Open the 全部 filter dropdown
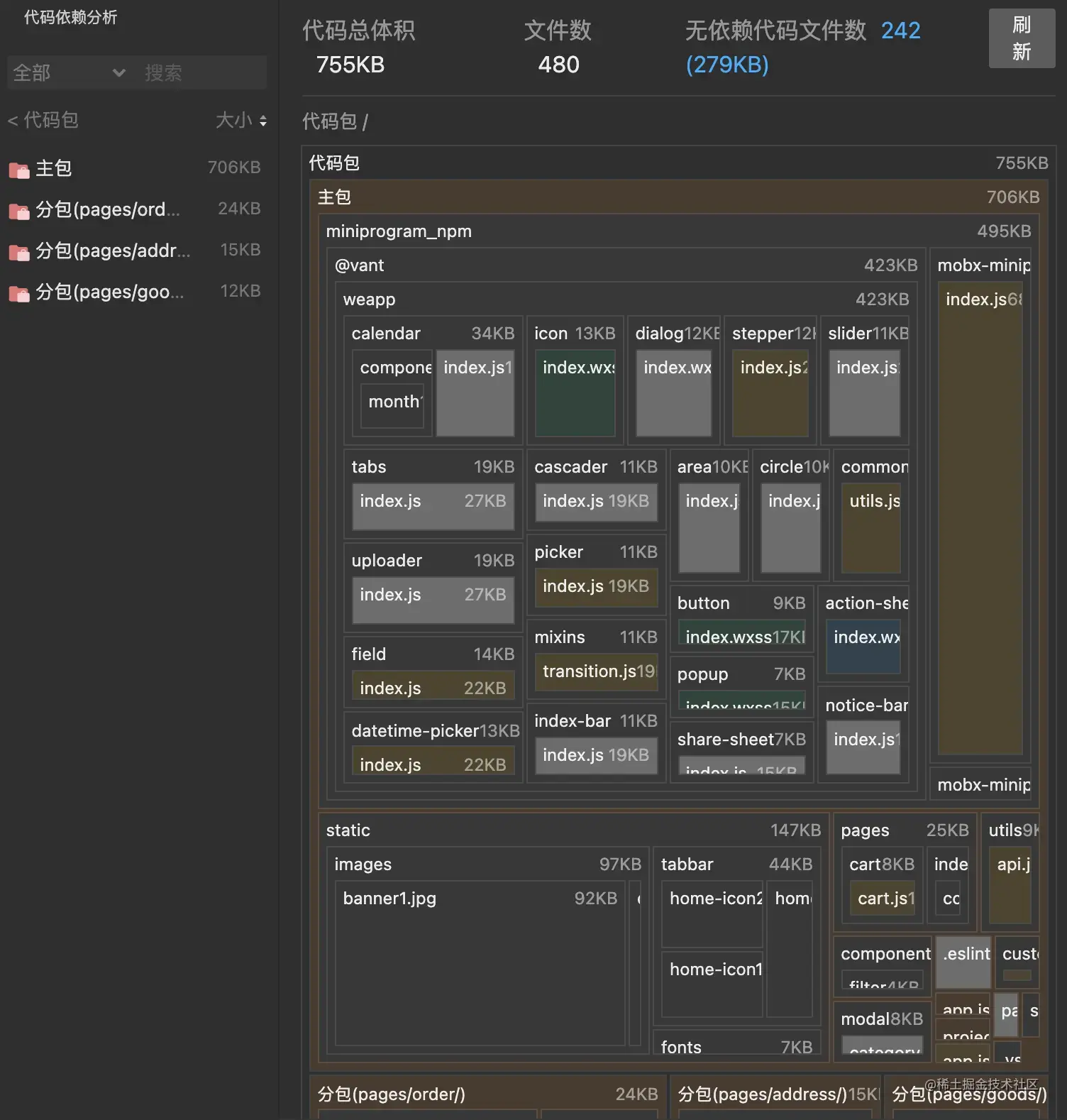Viewport: 1067px width, 1120px height. pyautogui.click(x=70, y=72)
